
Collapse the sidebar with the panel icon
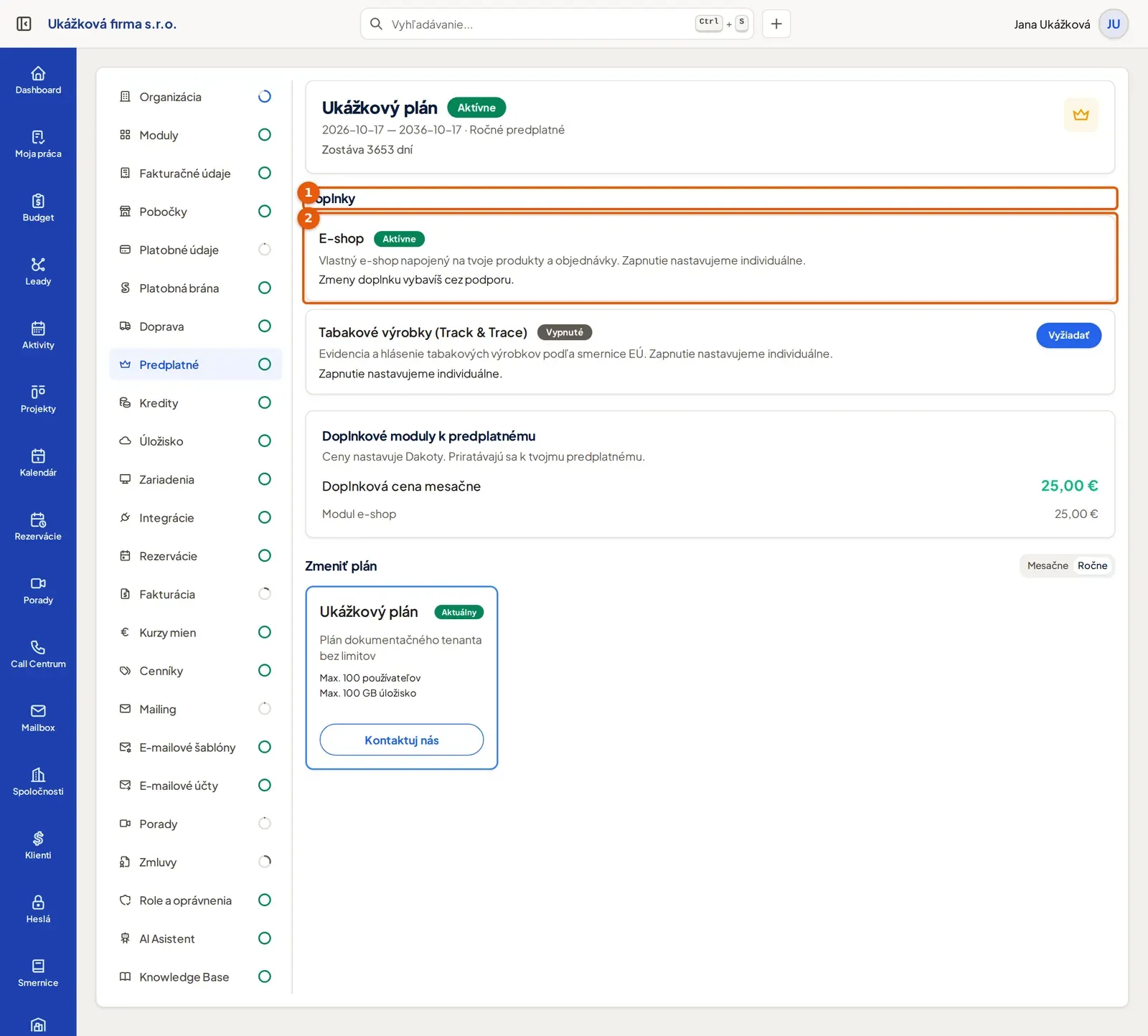tap(24, 24)
